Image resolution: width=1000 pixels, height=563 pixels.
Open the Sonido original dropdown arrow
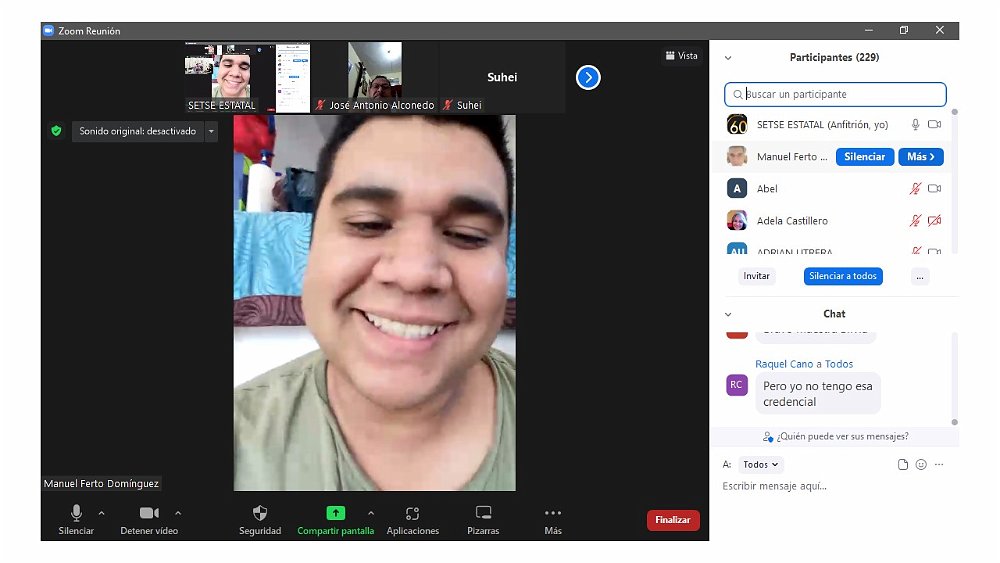(211, 131)
